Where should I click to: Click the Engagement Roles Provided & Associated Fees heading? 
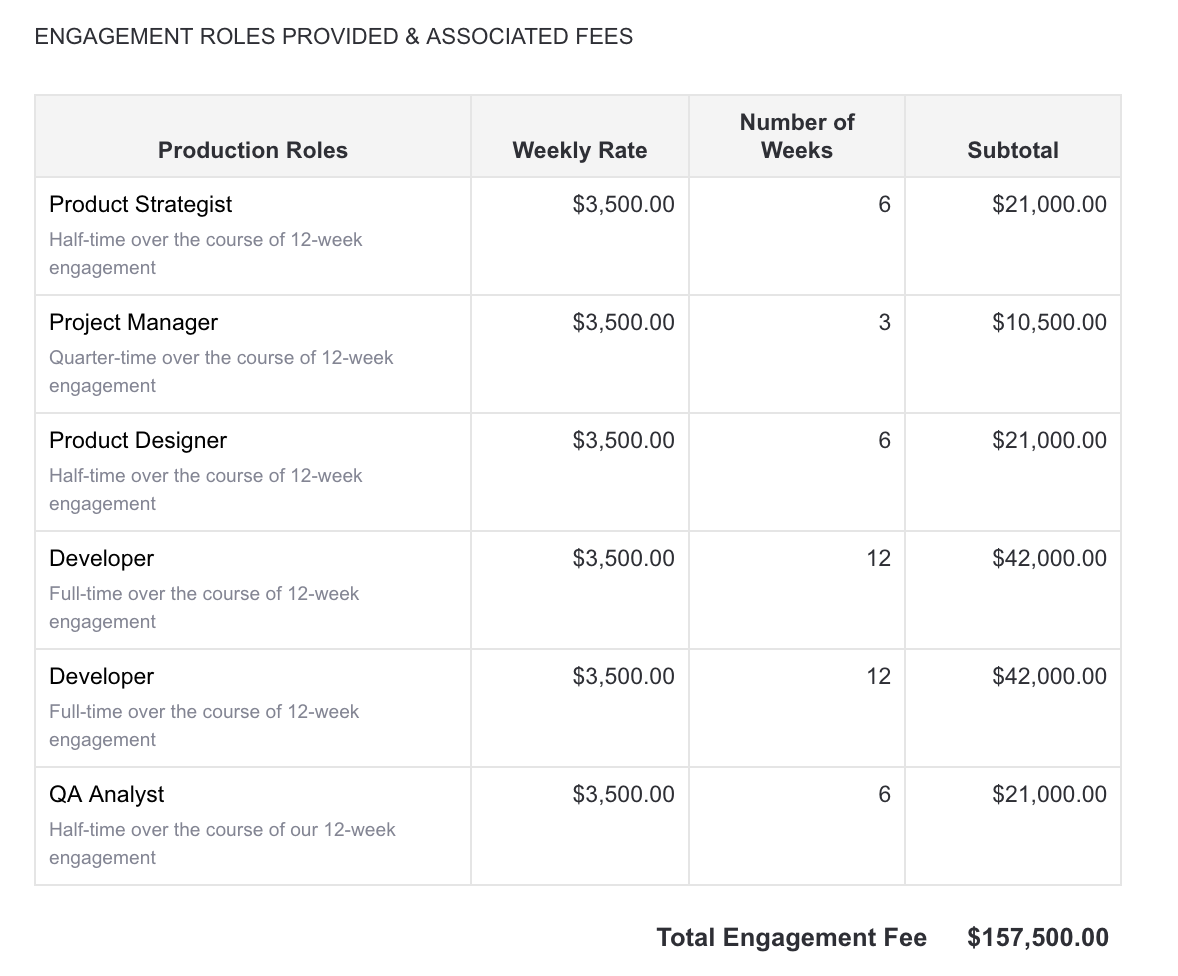pyautogui.click(x=333, y=37)
